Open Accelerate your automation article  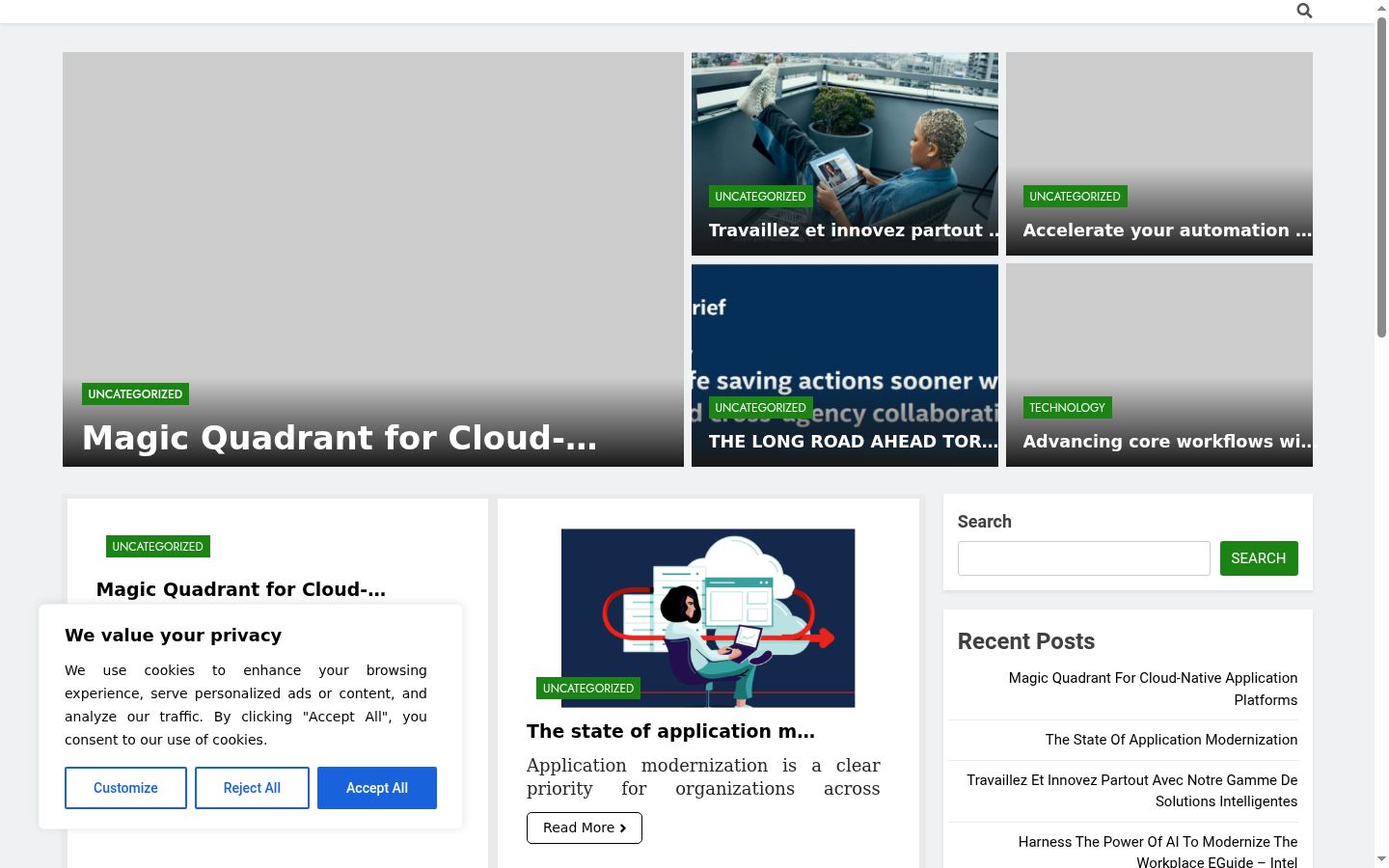coord(1167,231)
